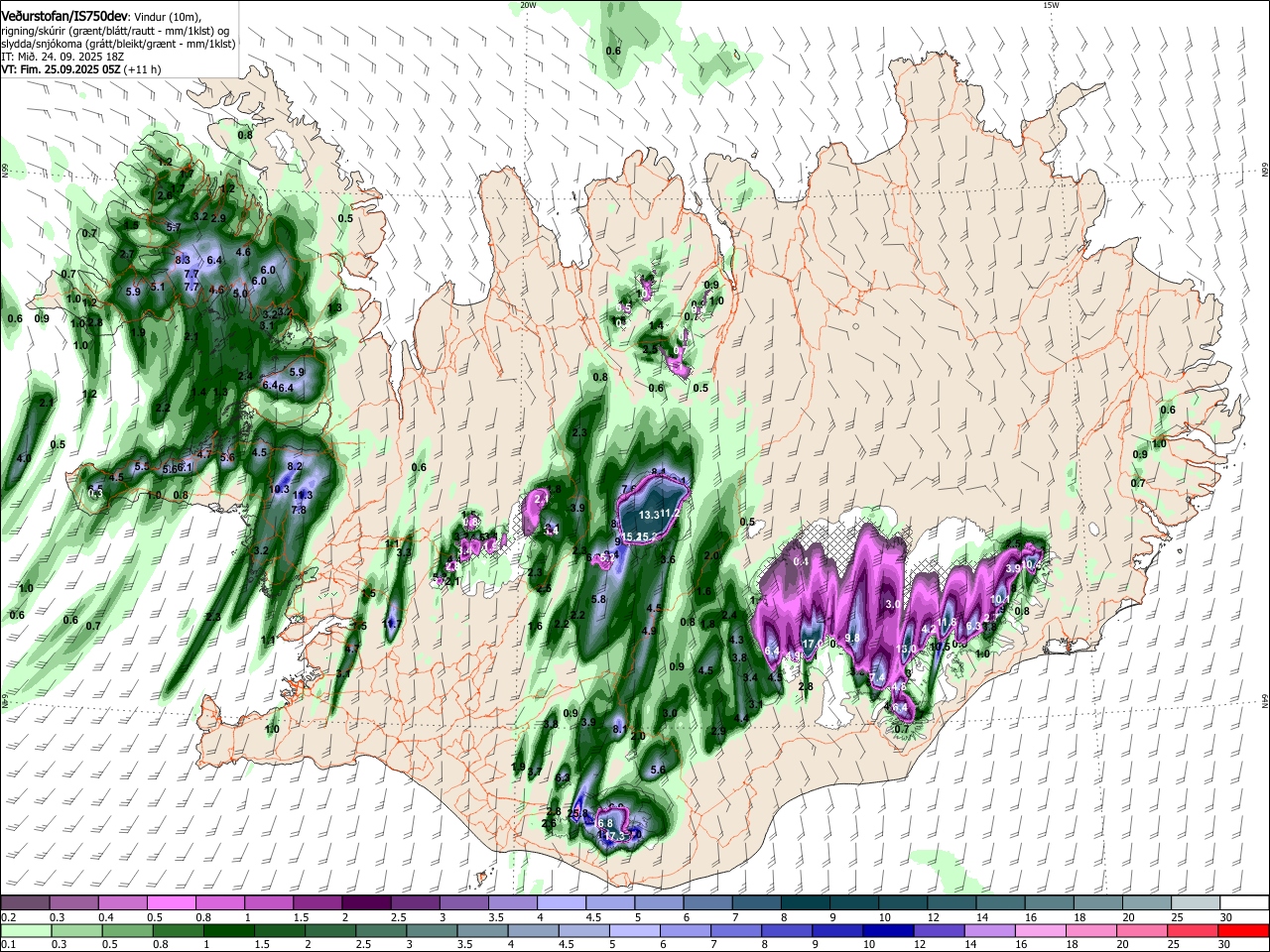The image size is (1270, 952).
Task: Click the grey-green 3–3.5 lower legend swatch
Action: coord(432,930)
